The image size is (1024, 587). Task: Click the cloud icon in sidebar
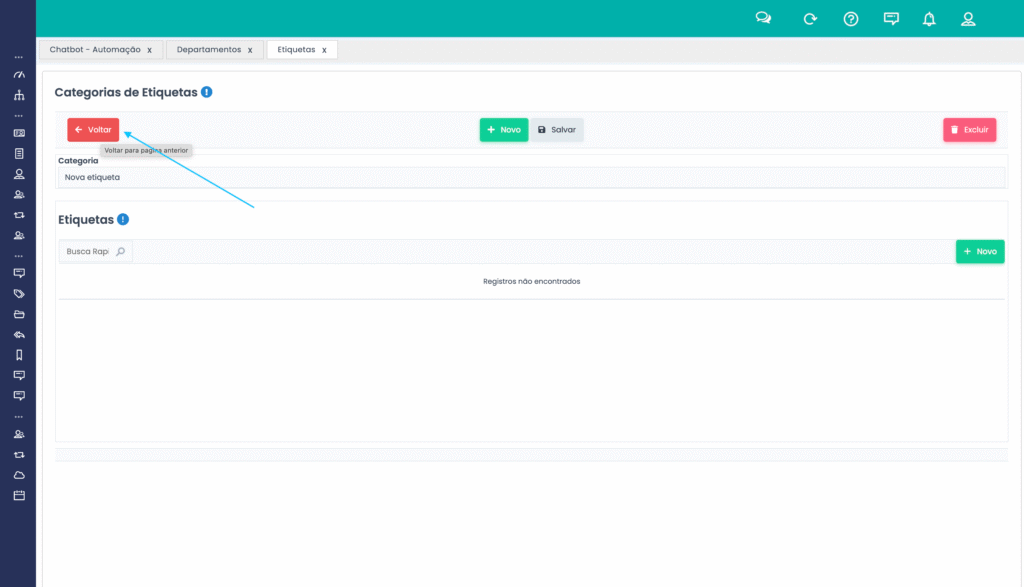point(18,475)
